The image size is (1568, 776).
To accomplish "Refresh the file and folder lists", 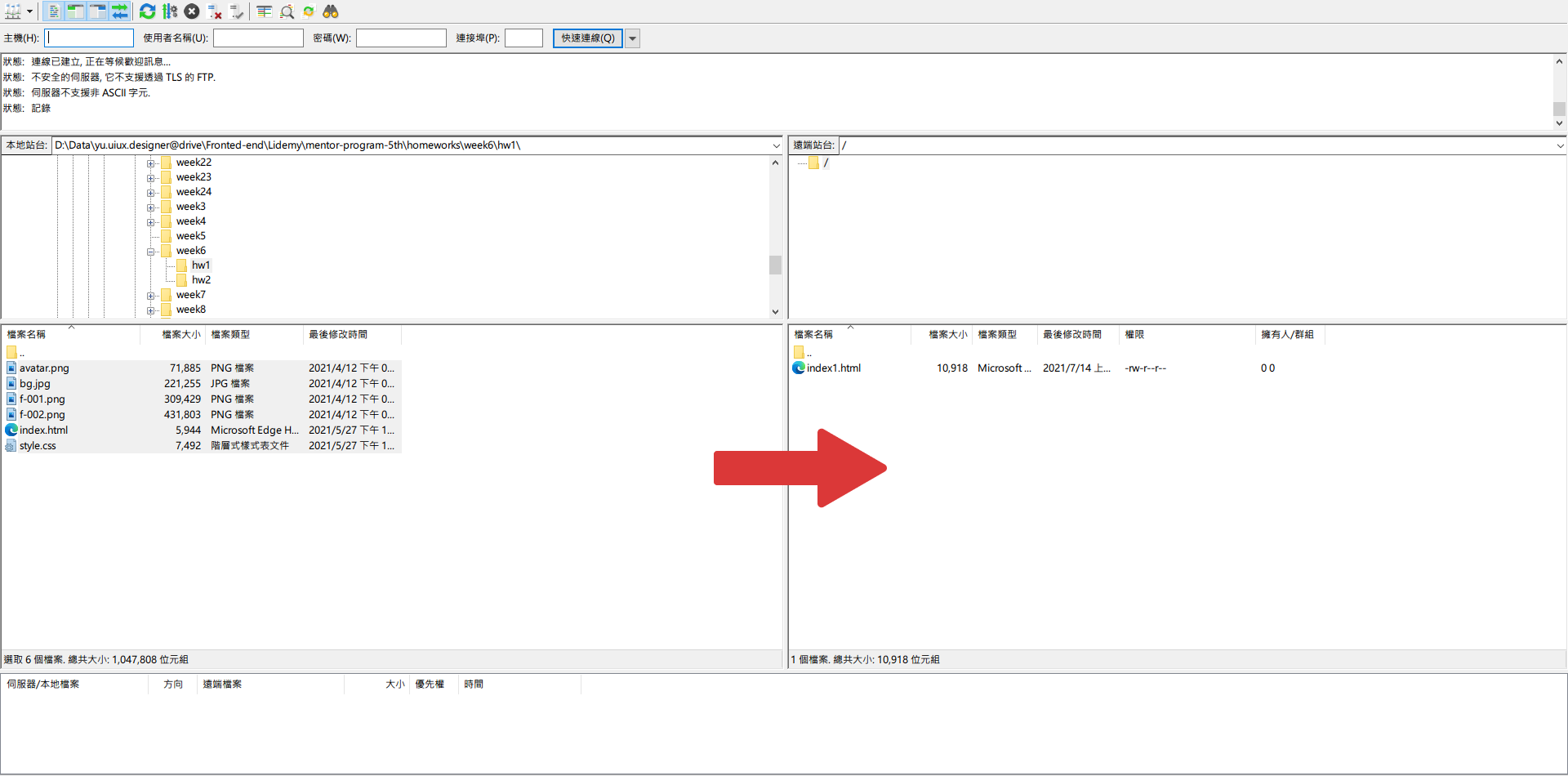I will point(147,11).
